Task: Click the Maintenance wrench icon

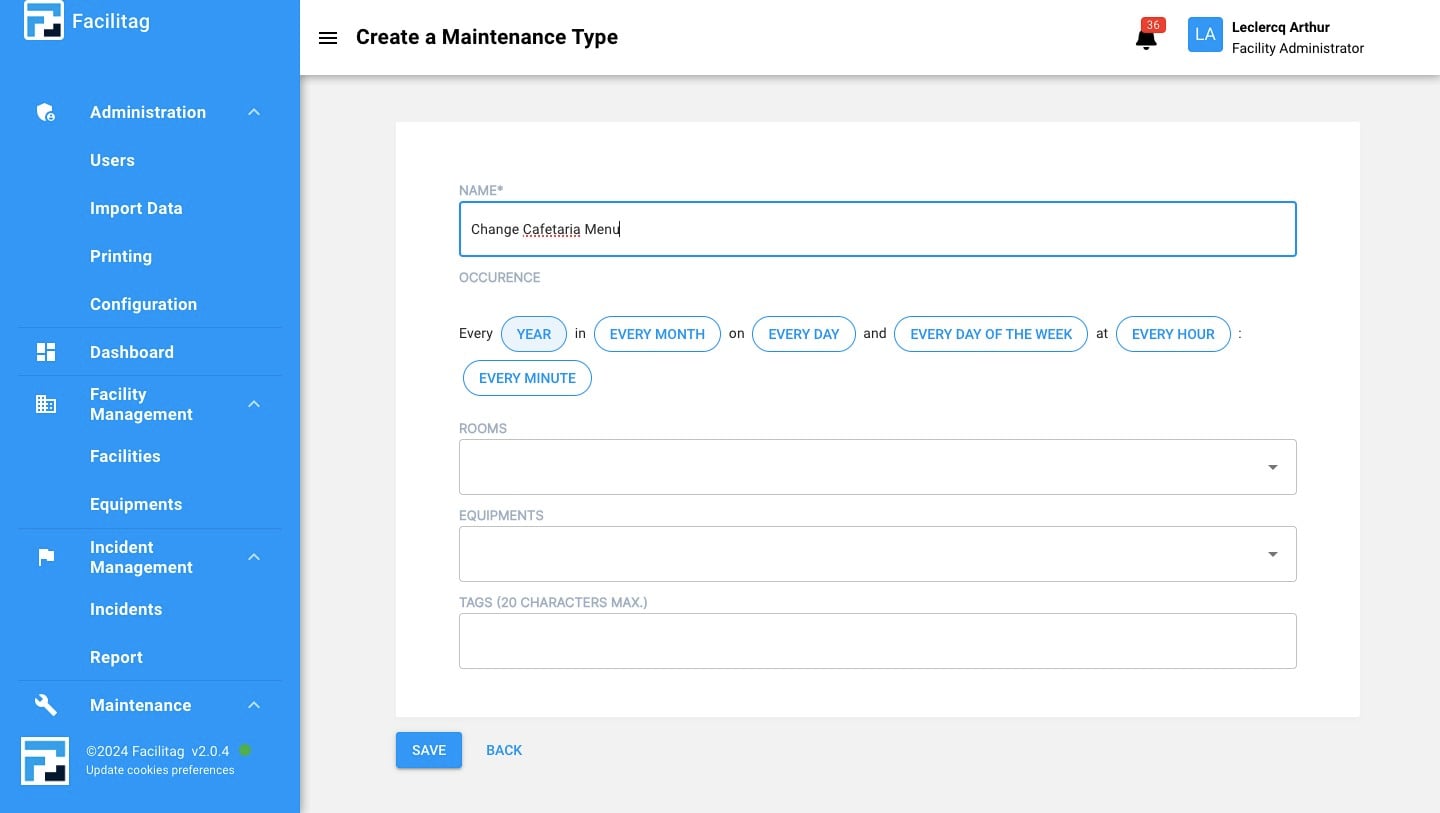Action: [46, 705]
